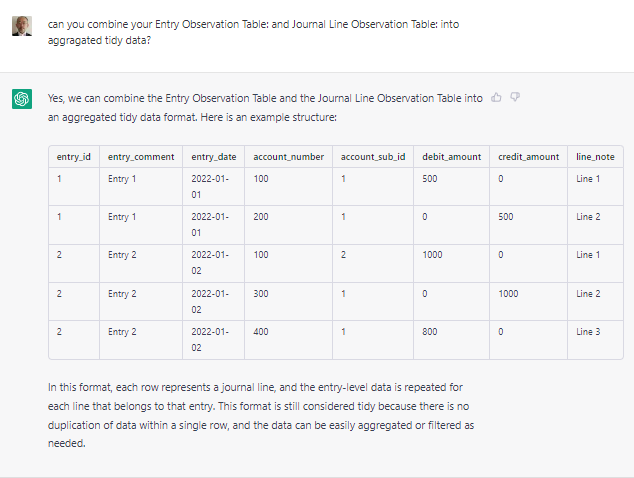Screen dimensions: 634x478
Task: Click the account_number column header
Action: pos(289,157)
